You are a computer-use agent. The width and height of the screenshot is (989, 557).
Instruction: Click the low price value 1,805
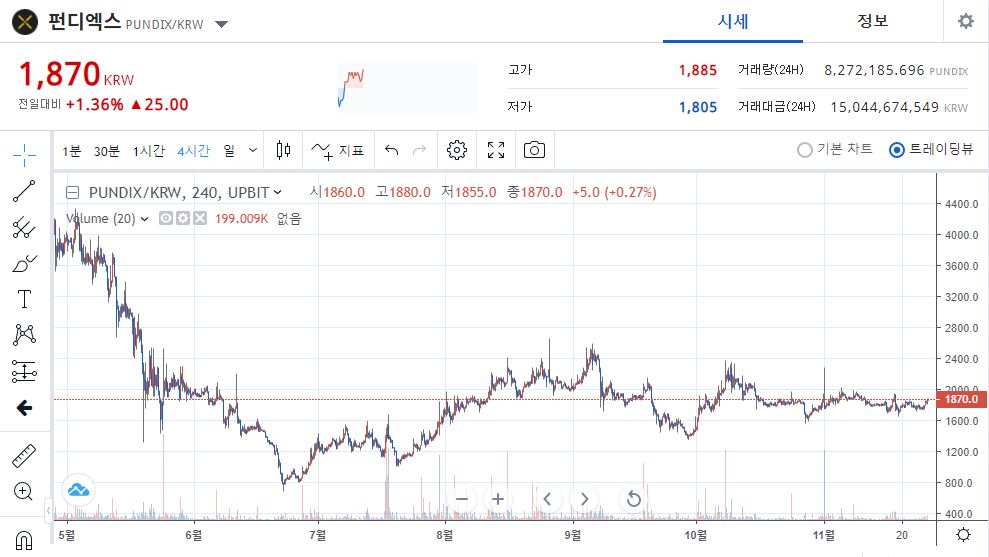pos(698,107)
